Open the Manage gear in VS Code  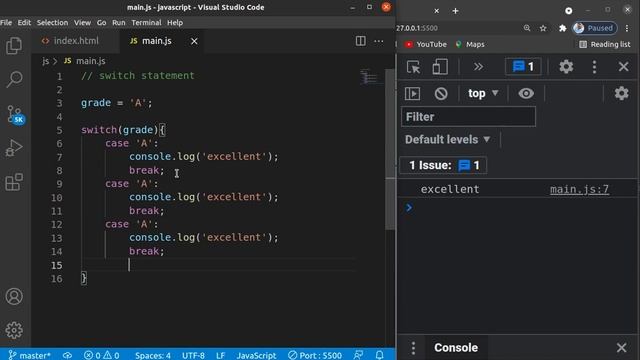[x=14, y=330]
